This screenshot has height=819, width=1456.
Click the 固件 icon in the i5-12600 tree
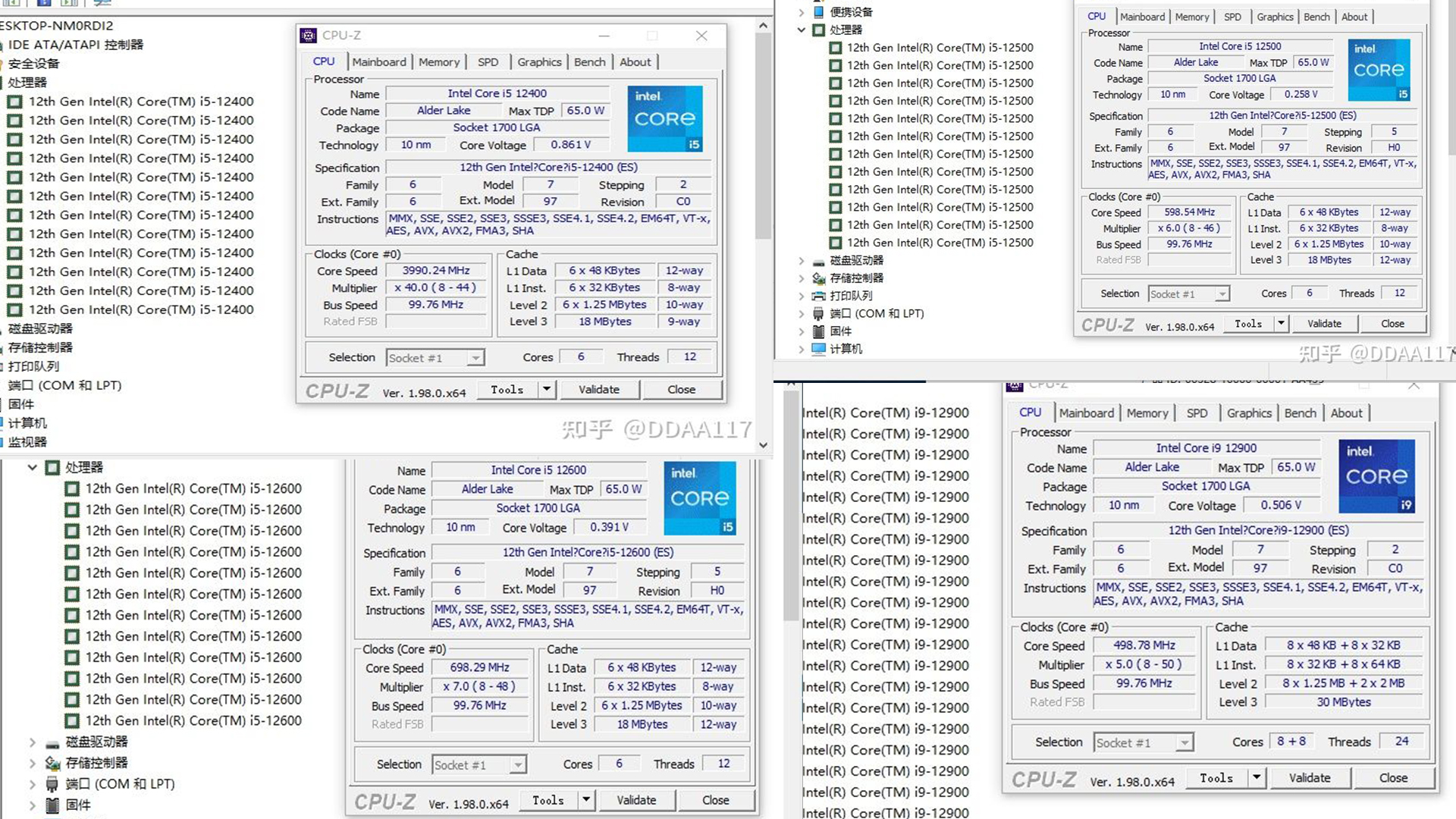pos(52,805)
